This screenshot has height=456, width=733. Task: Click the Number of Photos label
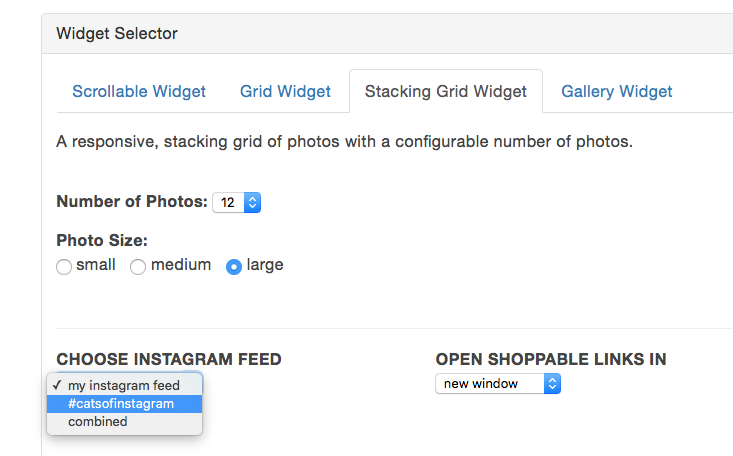(x=131, y=201)
